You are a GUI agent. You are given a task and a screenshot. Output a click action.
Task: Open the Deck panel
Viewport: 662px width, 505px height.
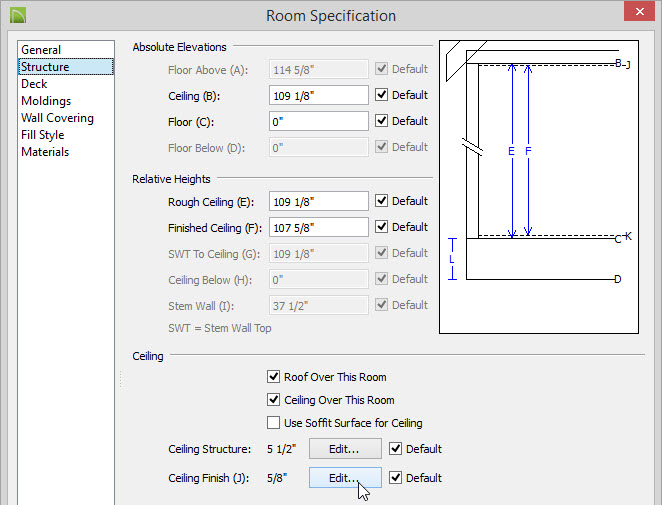34,84
